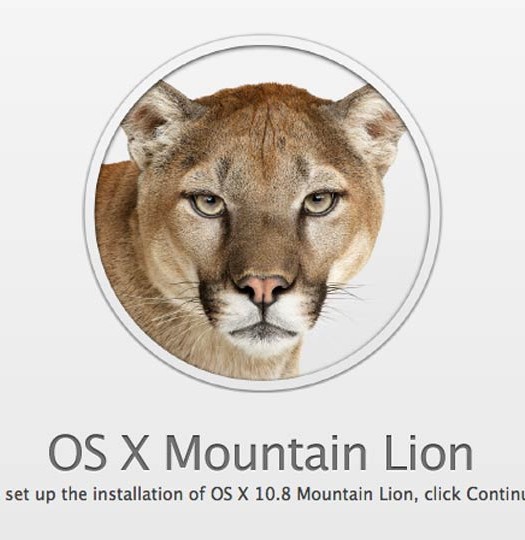Click the "OS X Mountain Lion" title

click(261, 452)
